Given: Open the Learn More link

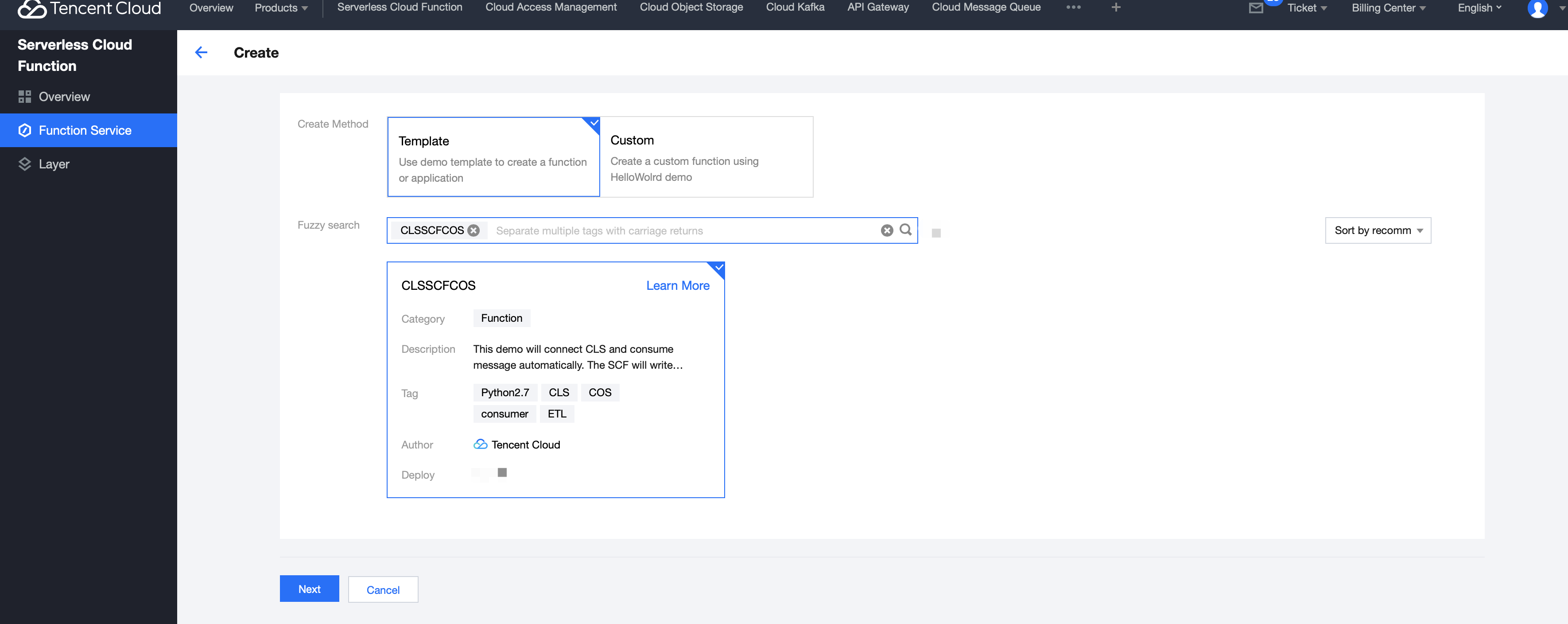Looking at the screenshot, I should point(678,285).
